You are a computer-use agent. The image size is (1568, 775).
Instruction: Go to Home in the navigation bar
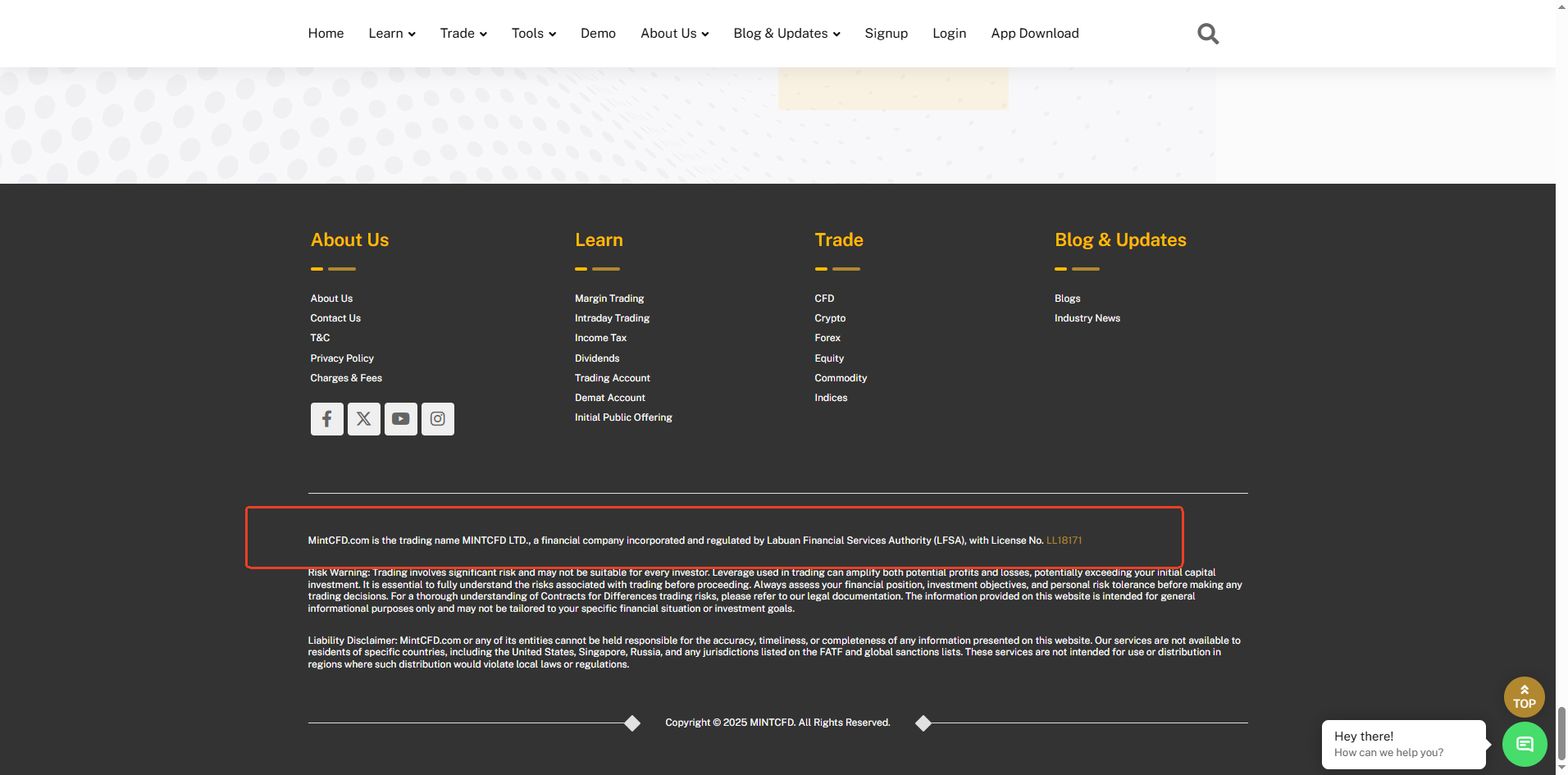point(326,34)
